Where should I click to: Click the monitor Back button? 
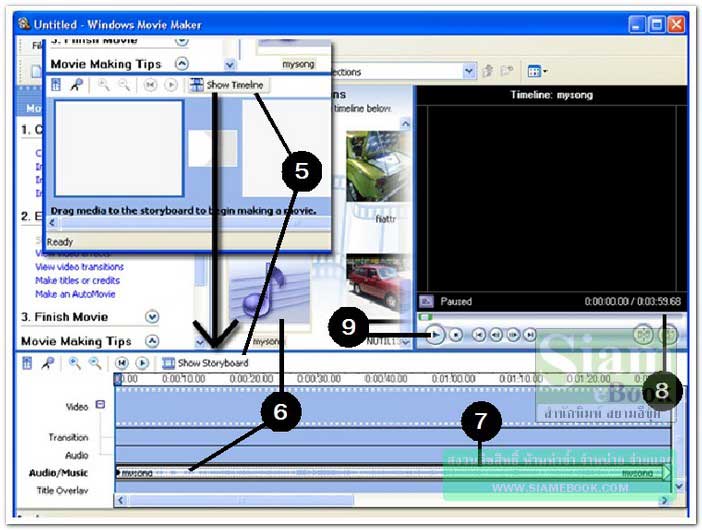coord(479,335)
